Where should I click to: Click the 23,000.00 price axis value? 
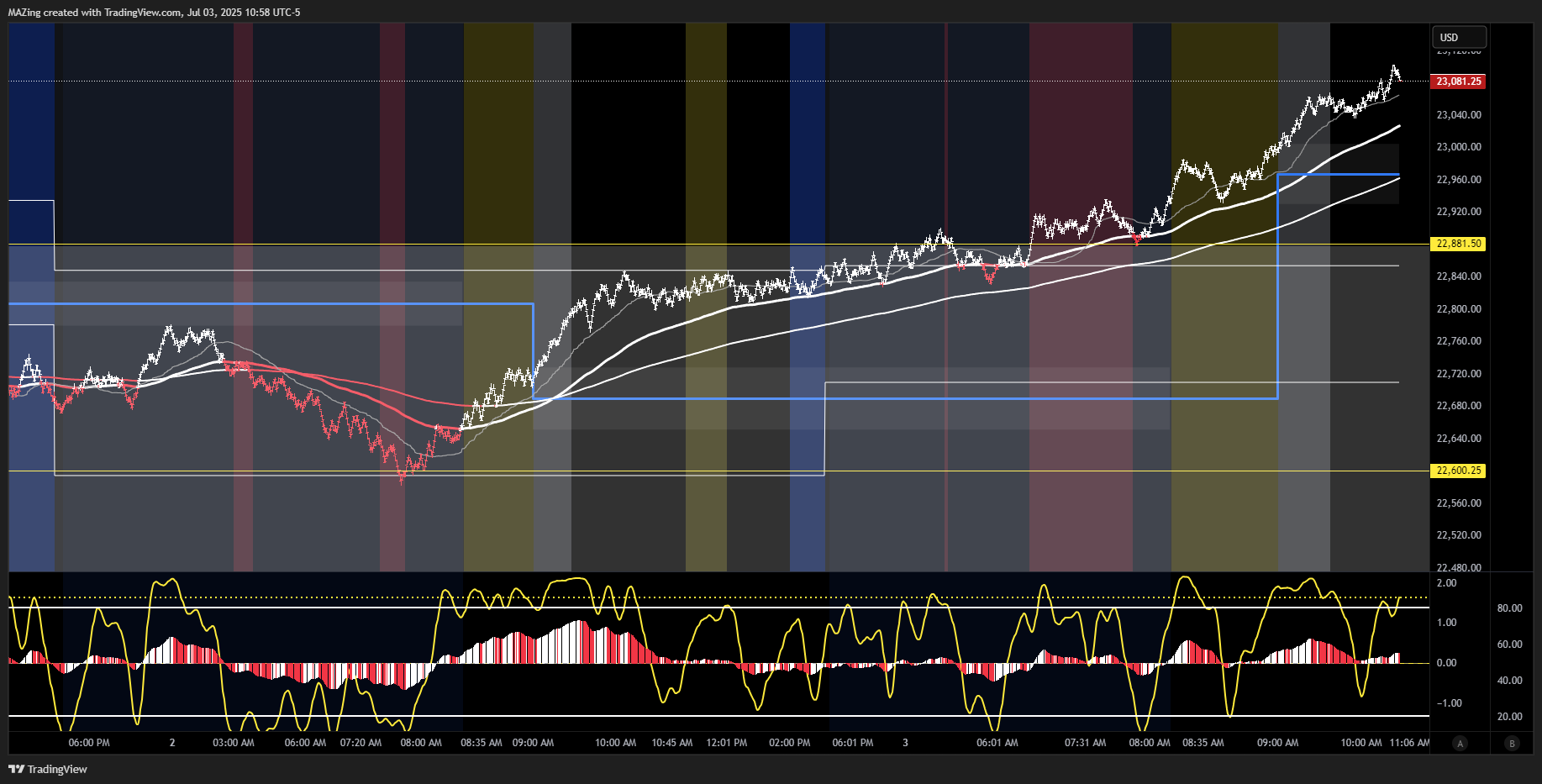click(1459, 147)
